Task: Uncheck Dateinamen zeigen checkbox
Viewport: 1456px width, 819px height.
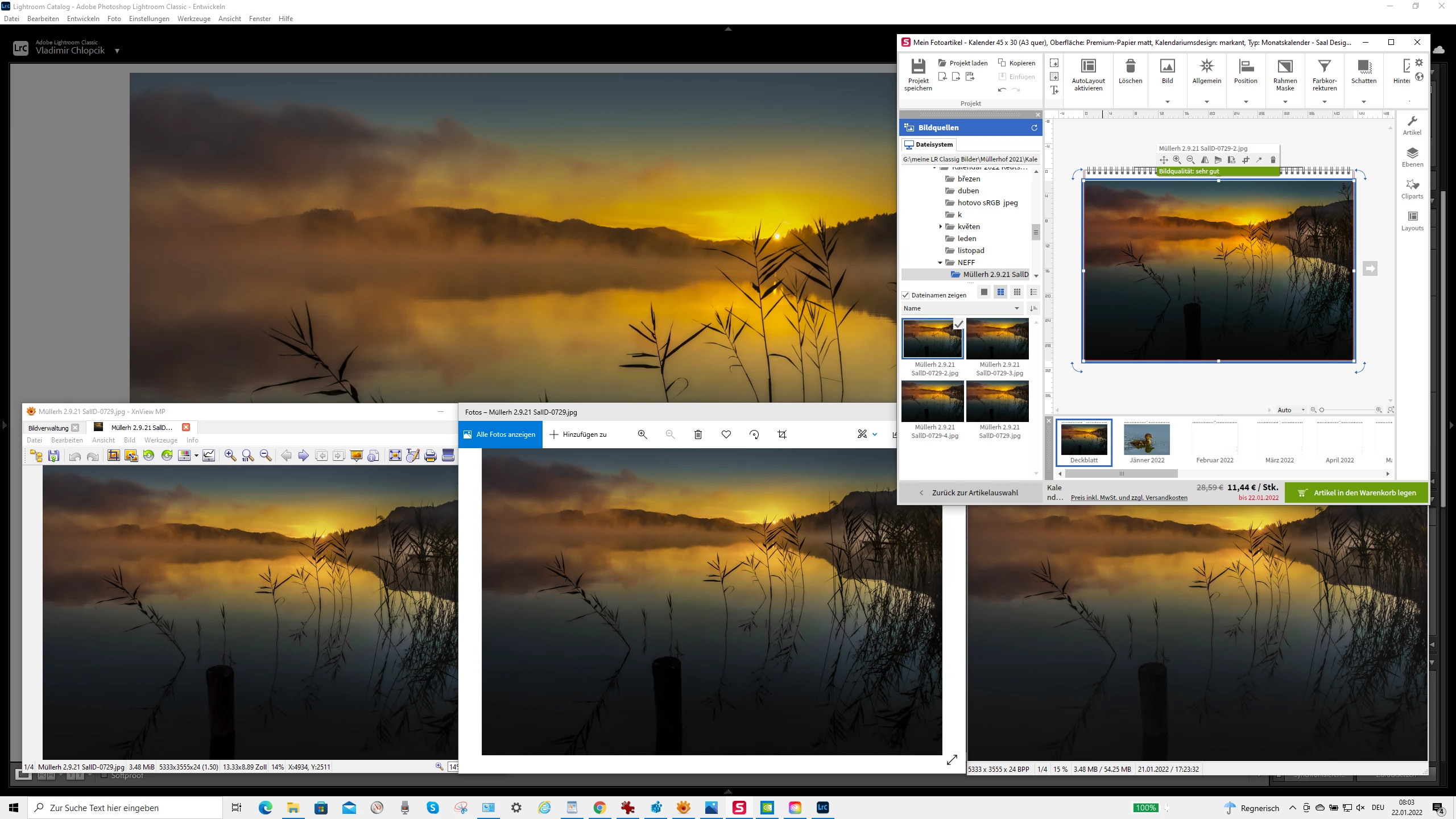Action: pyautogui.click(x=906, y=295)
